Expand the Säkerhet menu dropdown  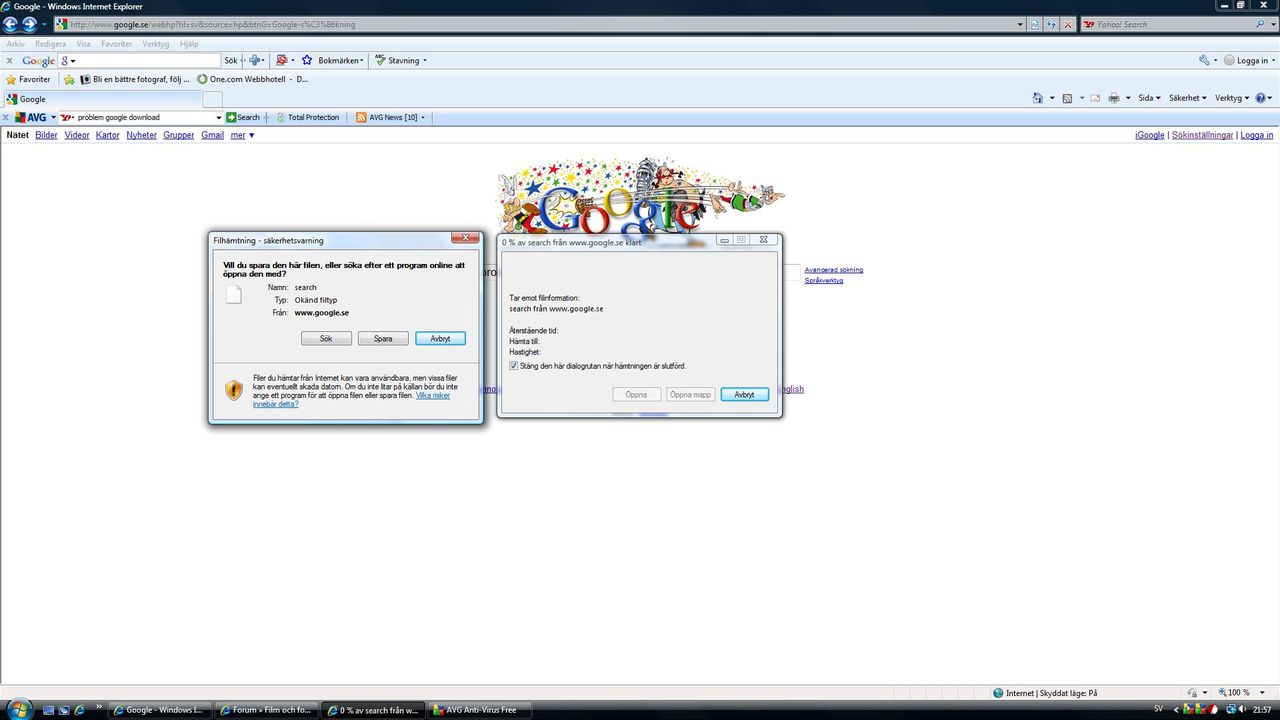[x=1206, y=98]
